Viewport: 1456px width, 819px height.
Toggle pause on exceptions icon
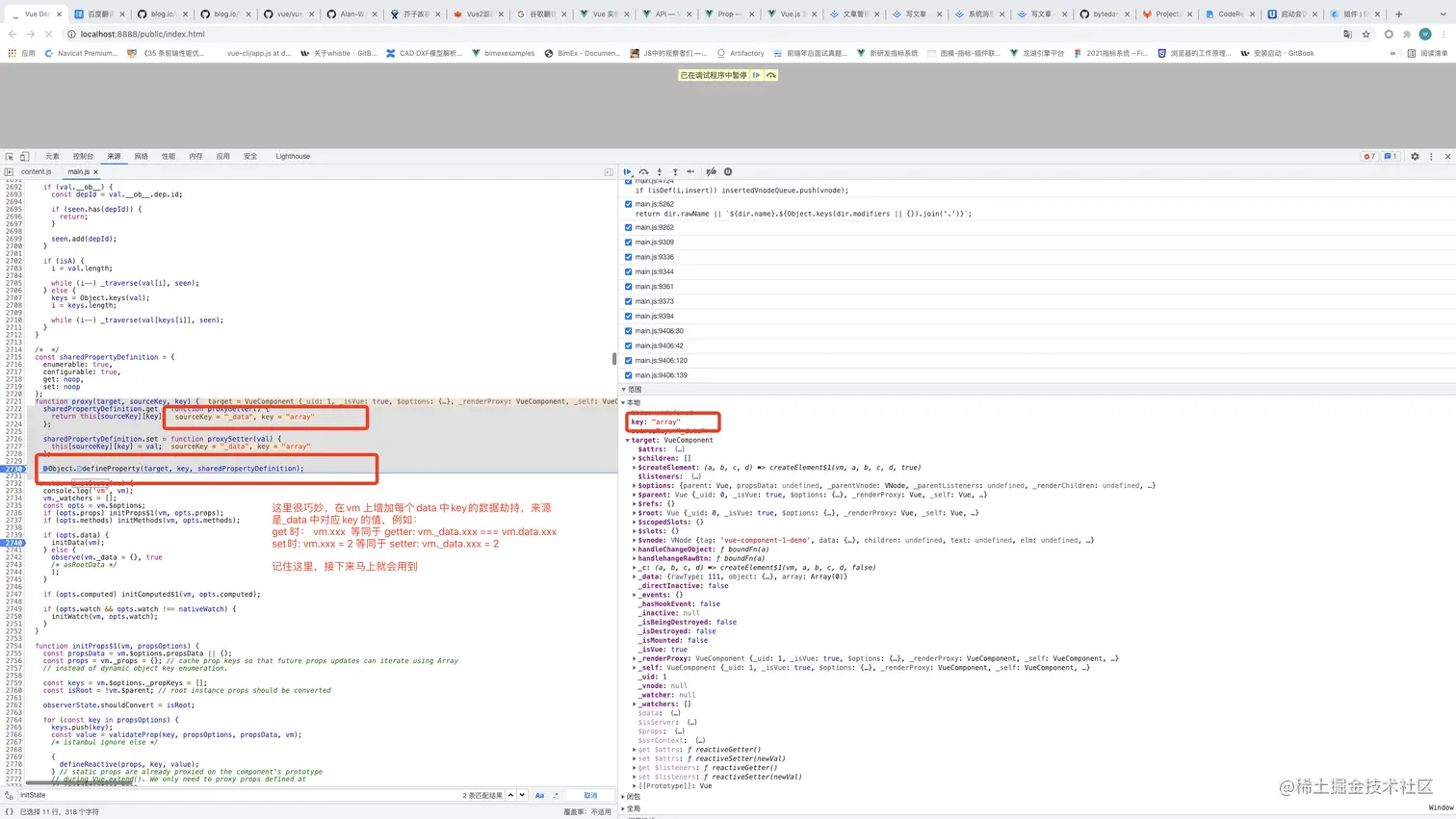tap(728, 172)
